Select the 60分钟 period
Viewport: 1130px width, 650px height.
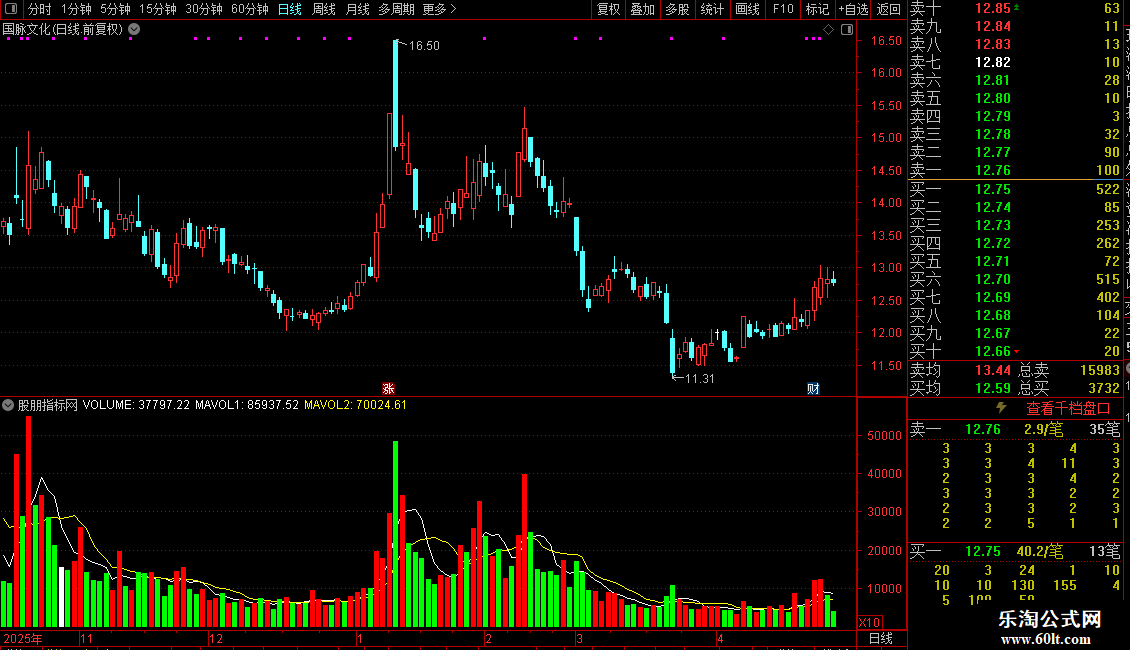coord(249,9)
